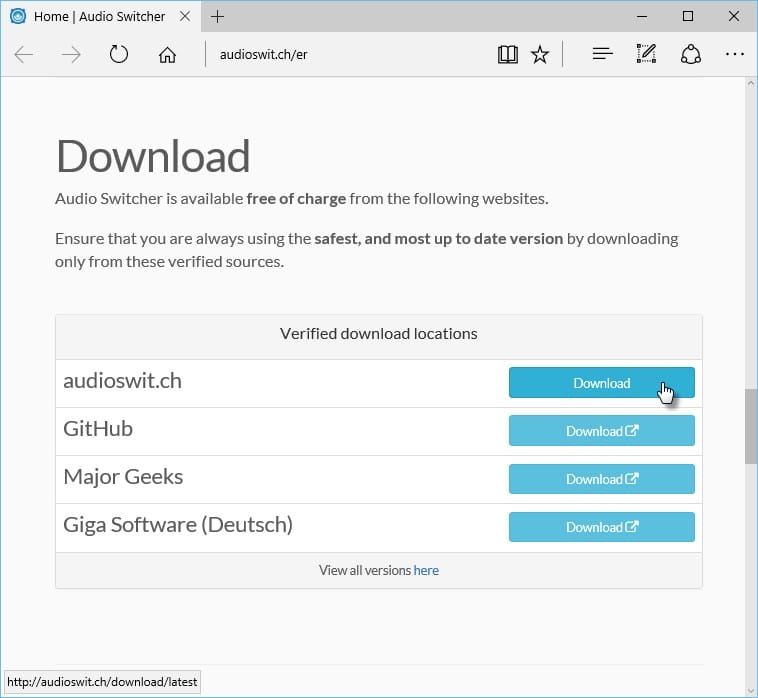Open the 'here' all versions link

point(426,570)
